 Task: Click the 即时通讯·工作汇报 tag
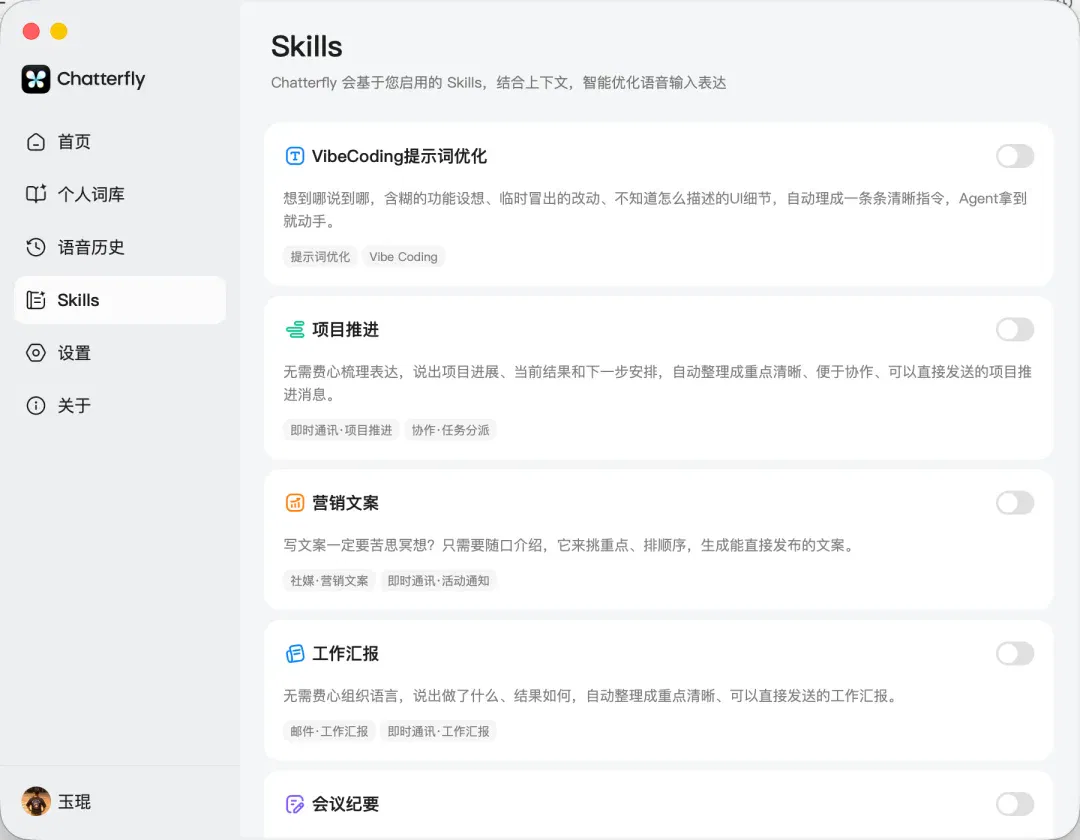(438, 731)
